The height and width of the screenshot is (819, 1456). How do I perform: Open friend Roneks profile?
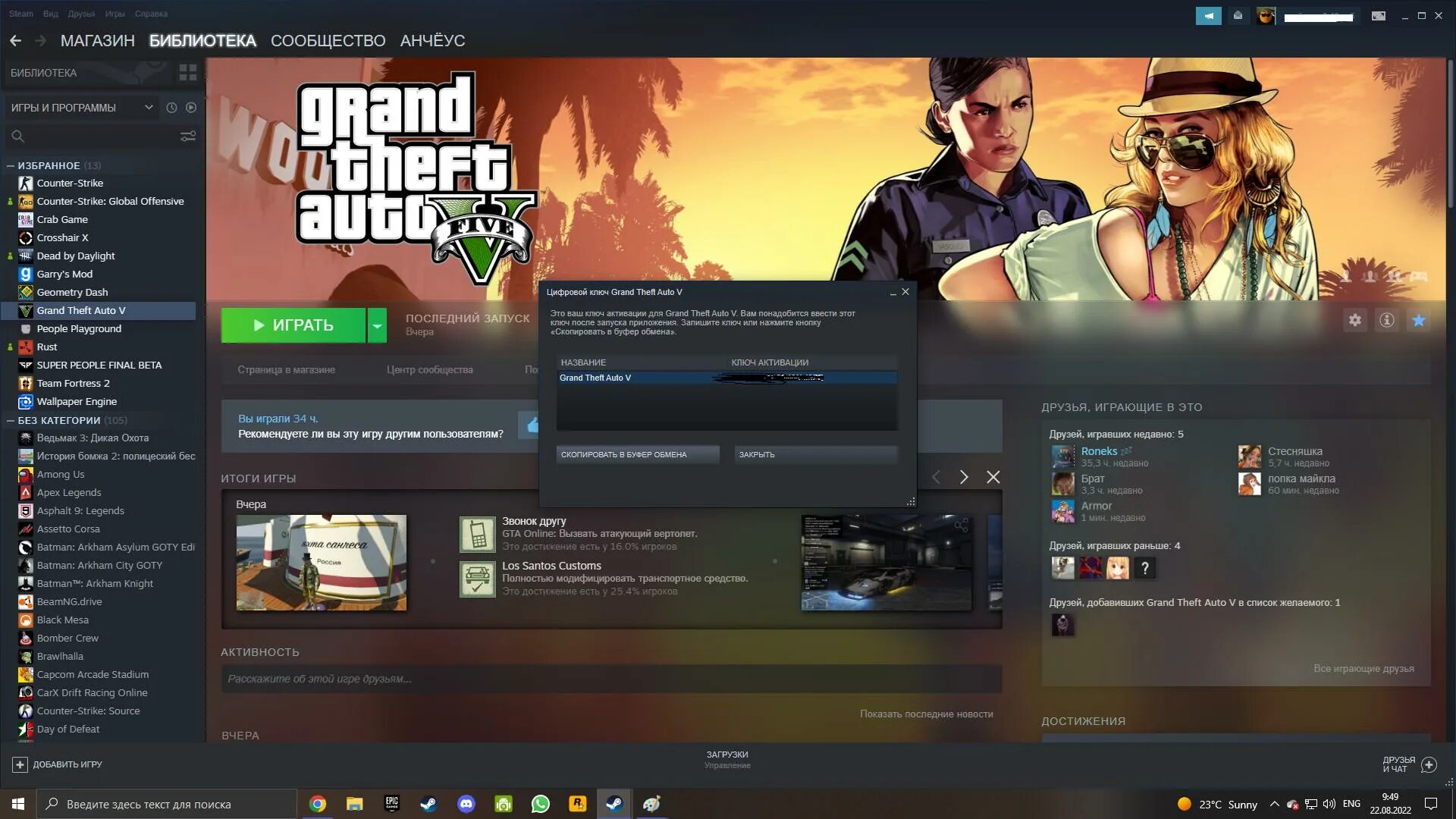coord(1099,451)
